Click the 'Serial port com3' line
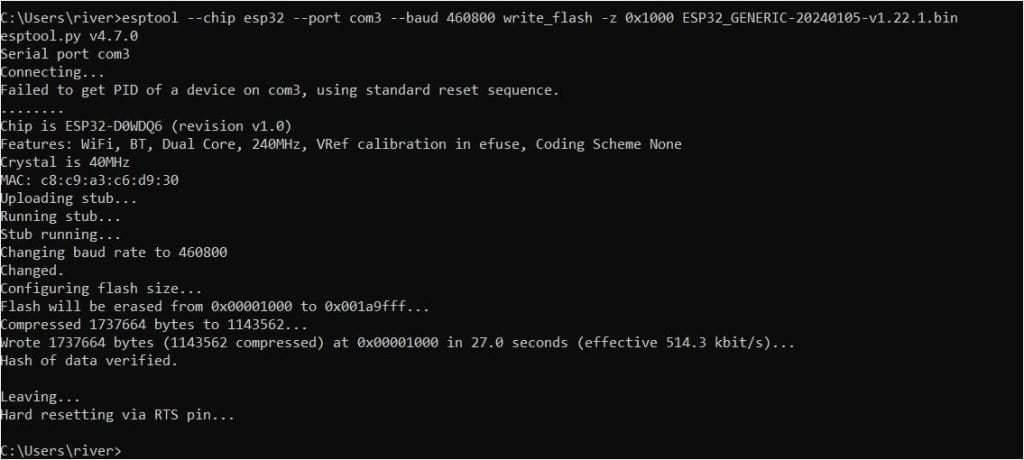 click(65, 55)
